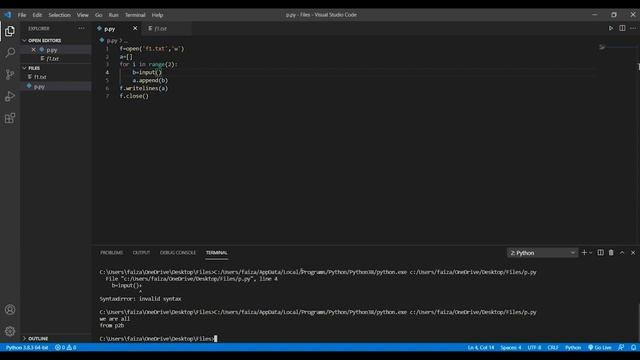Click Ln 4, Col cursor position indicator
This screenshot has width=640, height=360.
pyautogui.click(x=481, y=347)
